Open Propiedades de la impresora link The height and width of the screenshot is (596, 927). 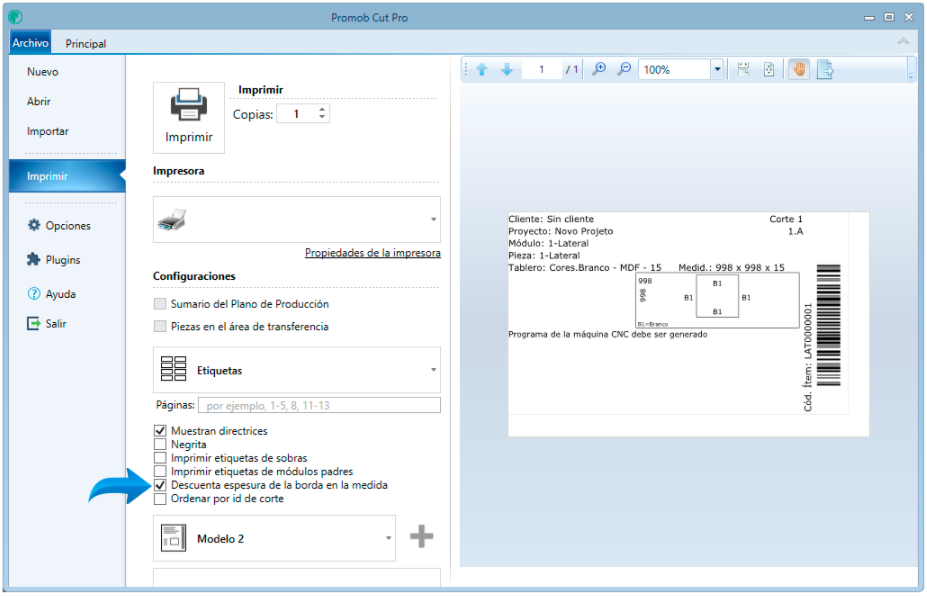pos(372,252)
